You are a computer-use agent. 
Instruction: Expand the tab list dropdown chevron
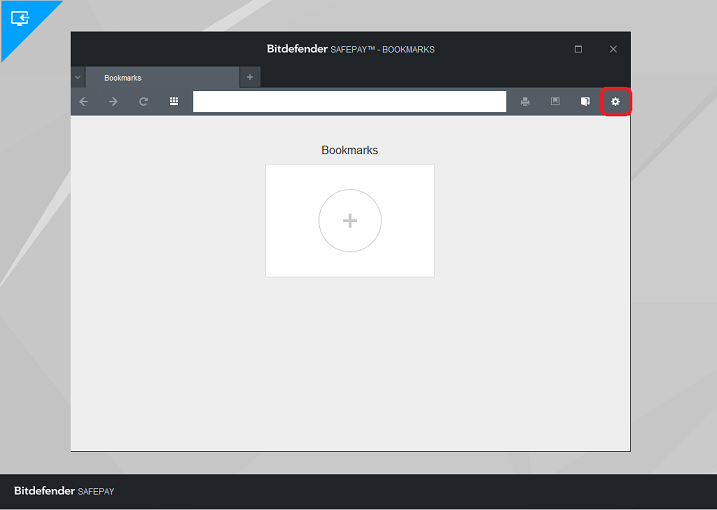tap(78, 77)
